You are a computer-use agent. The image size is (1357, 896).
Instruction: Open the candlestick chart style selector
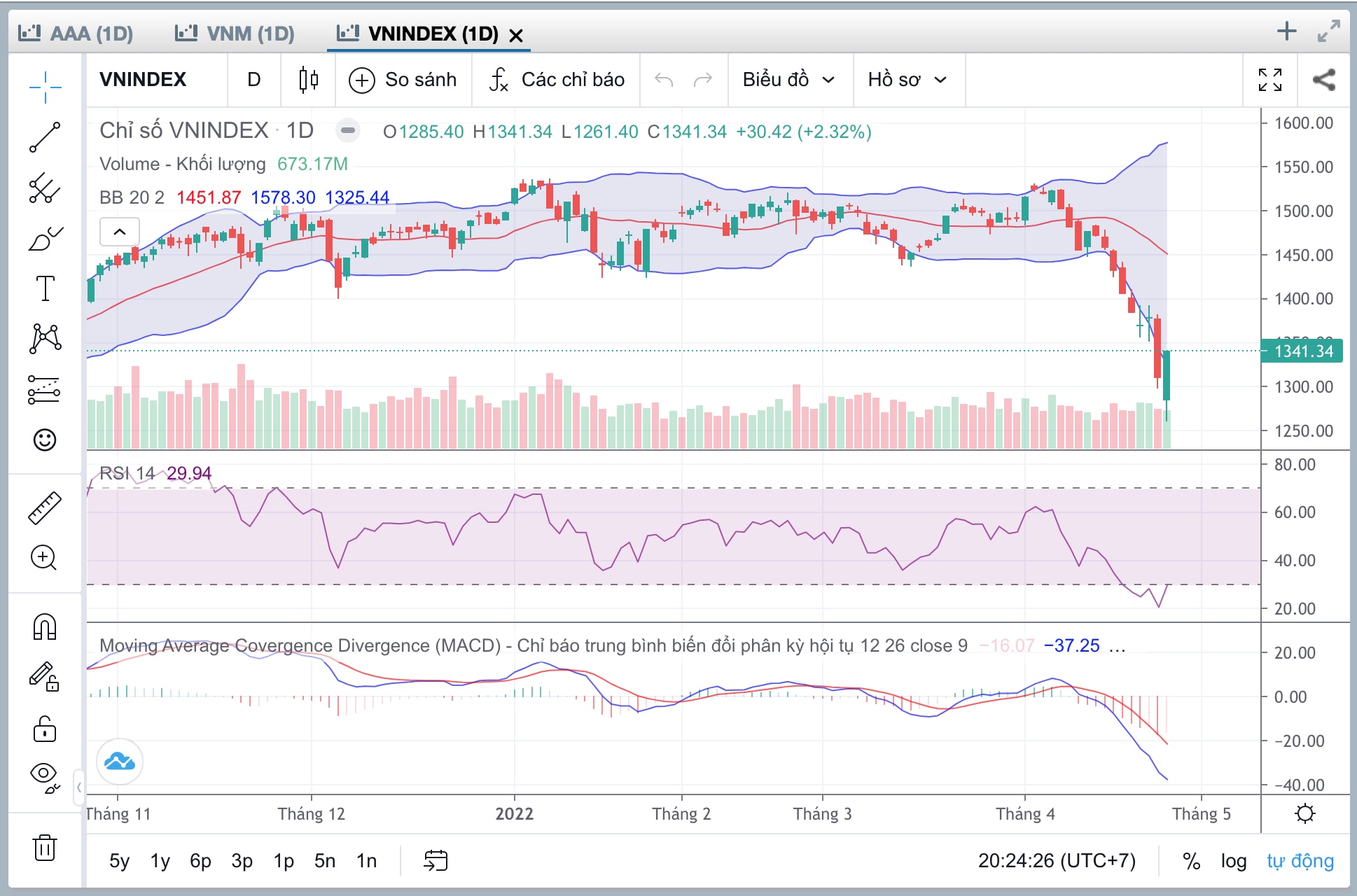click(308, 80)
